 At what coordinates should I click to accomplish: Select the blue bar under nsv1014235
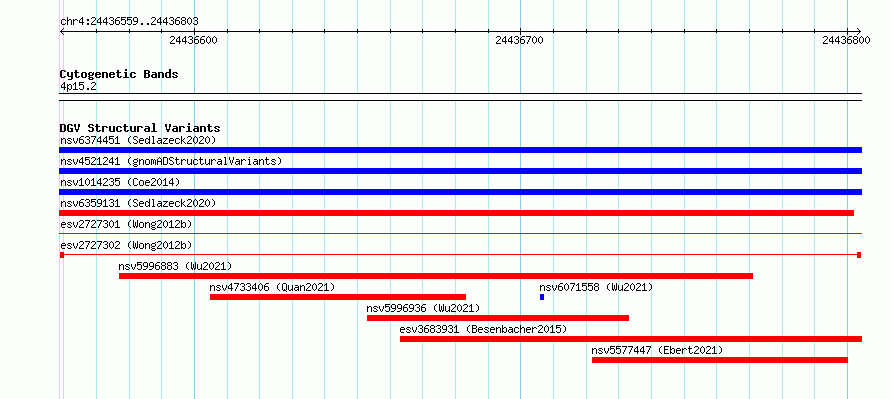tap(460, 192)
